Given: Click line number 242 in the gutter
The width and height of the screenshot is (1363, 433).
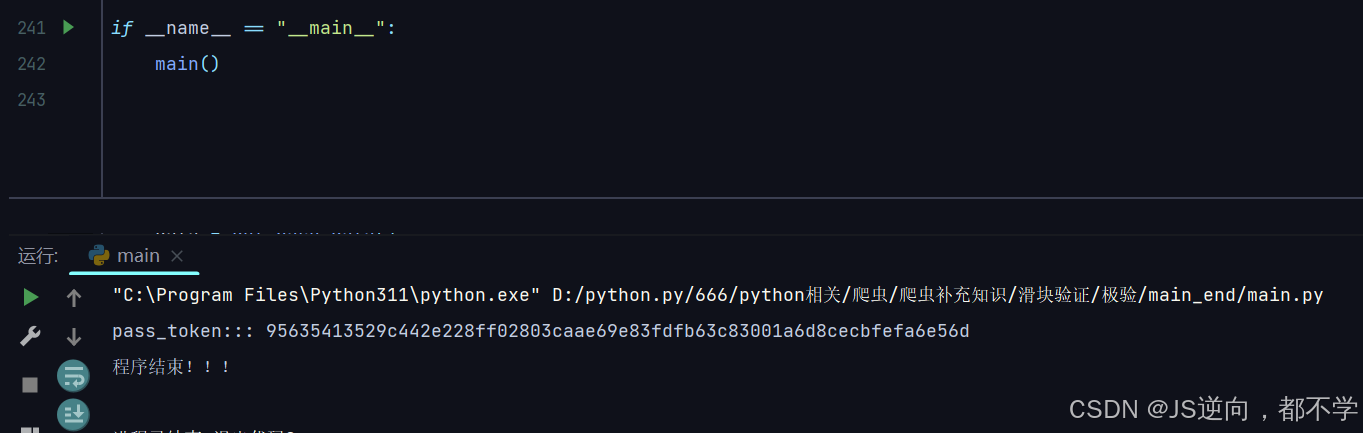Looking at the screenshot, I should 32,64.
